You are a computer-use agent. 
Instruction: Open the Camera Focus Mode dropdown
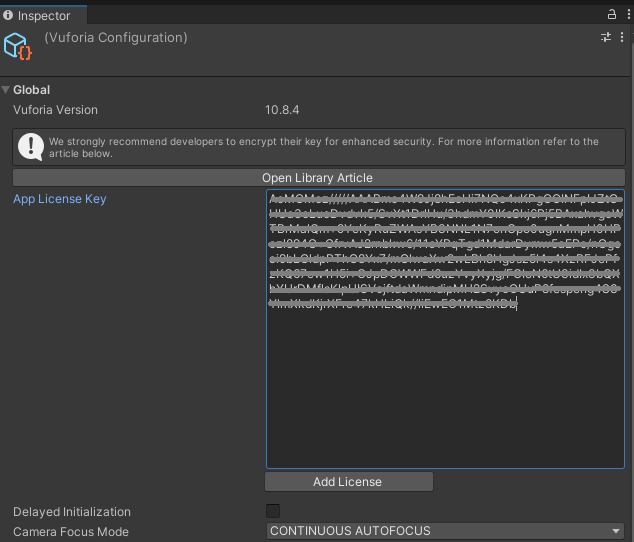click(x=445, y=531)
